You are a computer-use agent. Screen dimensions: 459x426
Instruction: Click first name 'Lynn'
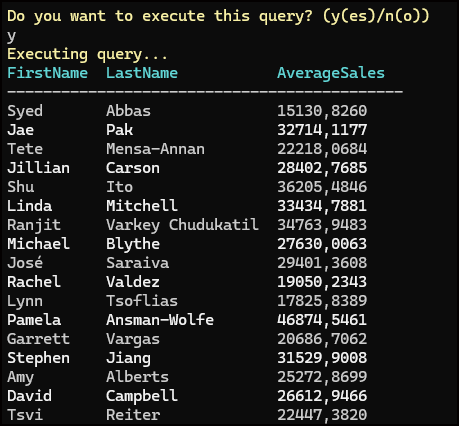(x=25, y=301)
